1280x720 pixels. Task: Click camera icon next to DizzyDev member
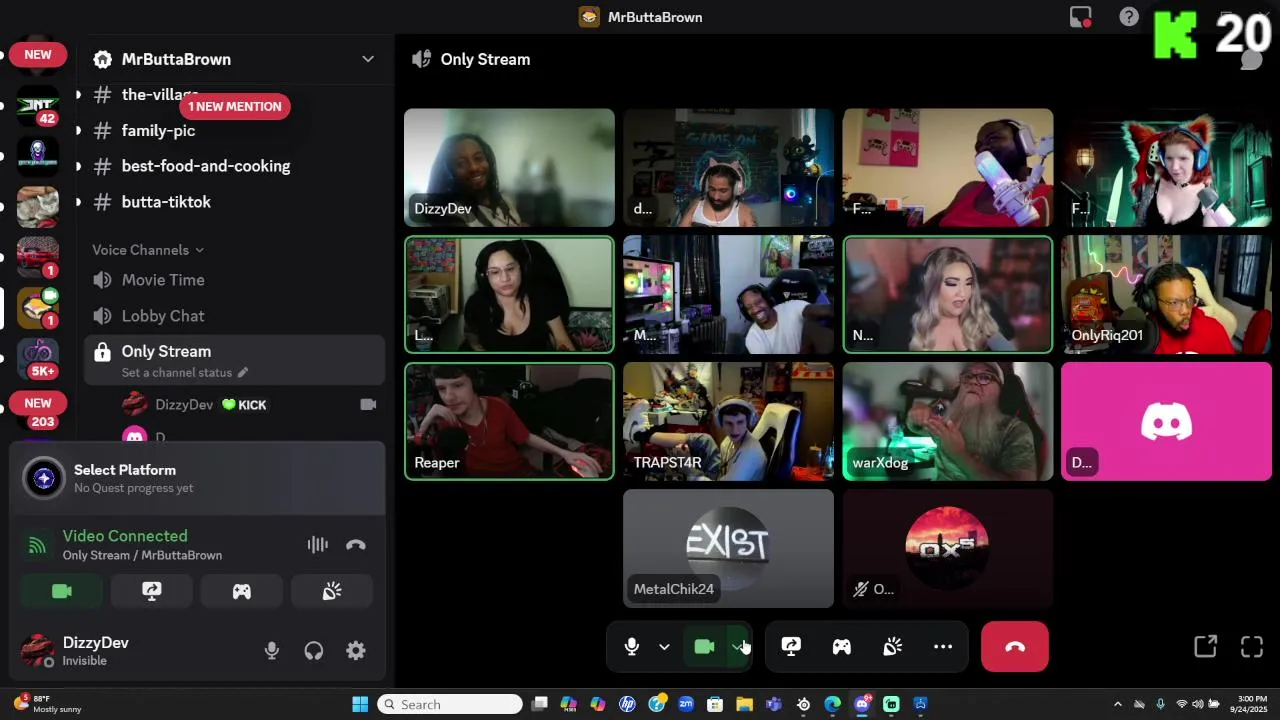click(368, 405)
